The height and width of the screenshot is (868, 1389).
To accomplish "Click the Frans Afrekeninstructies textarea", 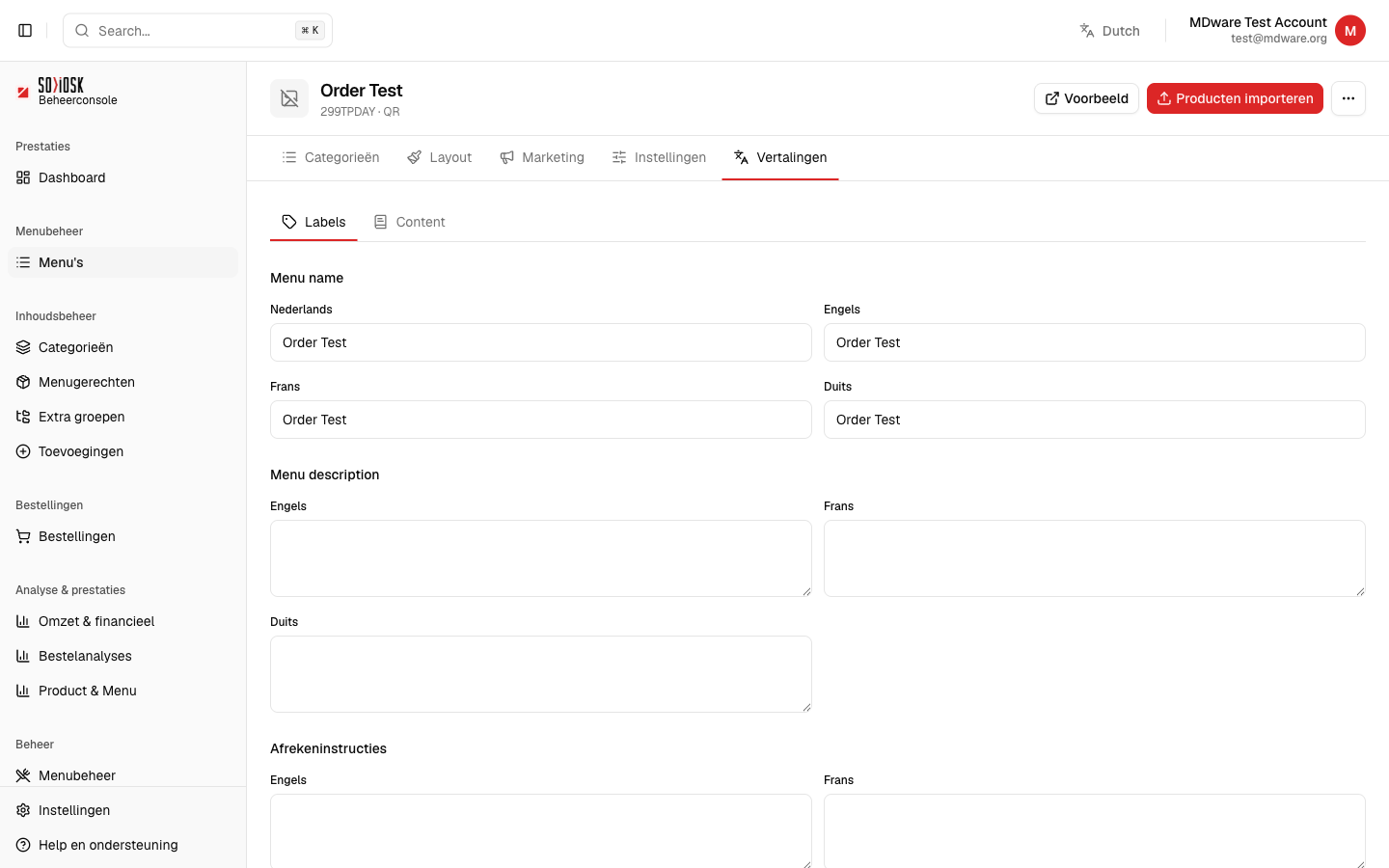I will [1095, 831].
